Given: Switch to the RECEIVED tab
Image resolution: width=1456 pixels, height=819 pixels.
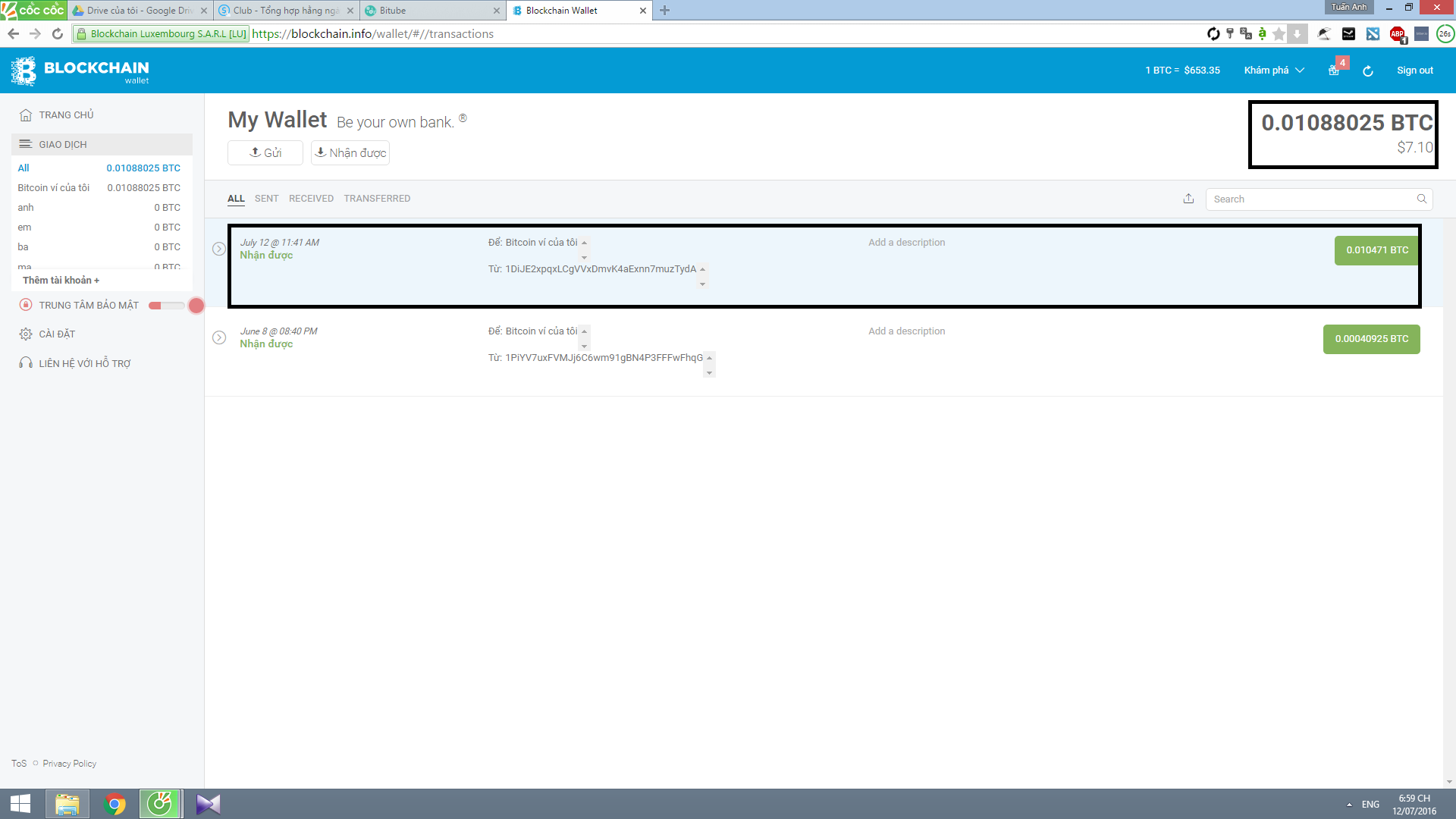Looking at the screenshot, I should coord(311,199).
